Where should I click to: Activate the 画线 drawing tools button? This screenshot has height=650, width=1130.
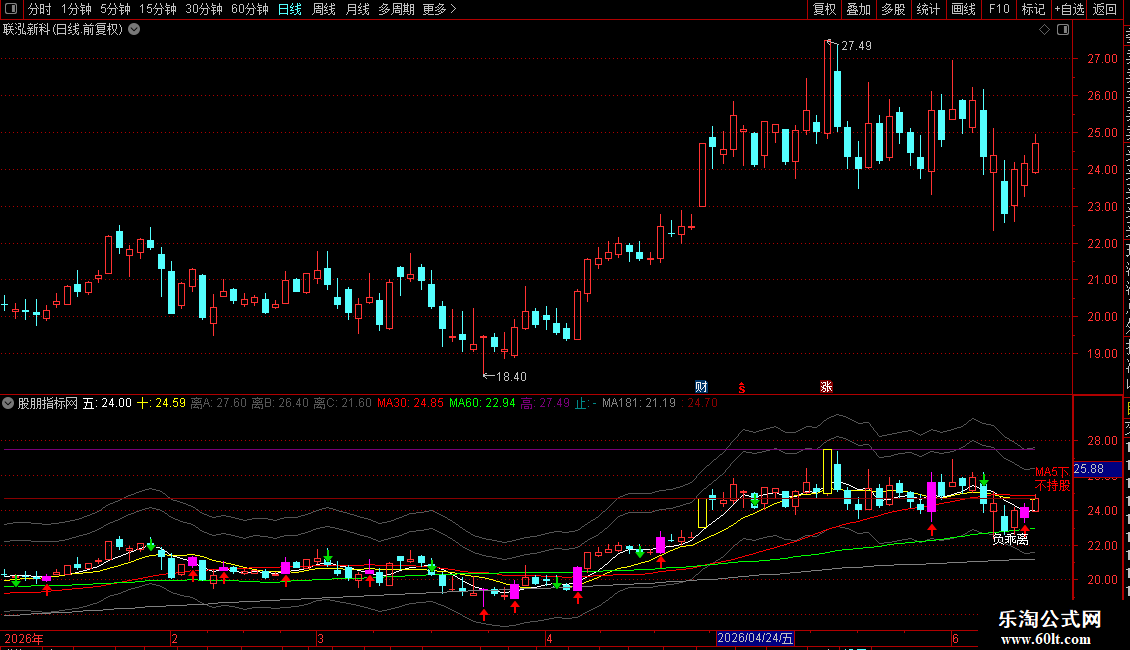point(963,9)
